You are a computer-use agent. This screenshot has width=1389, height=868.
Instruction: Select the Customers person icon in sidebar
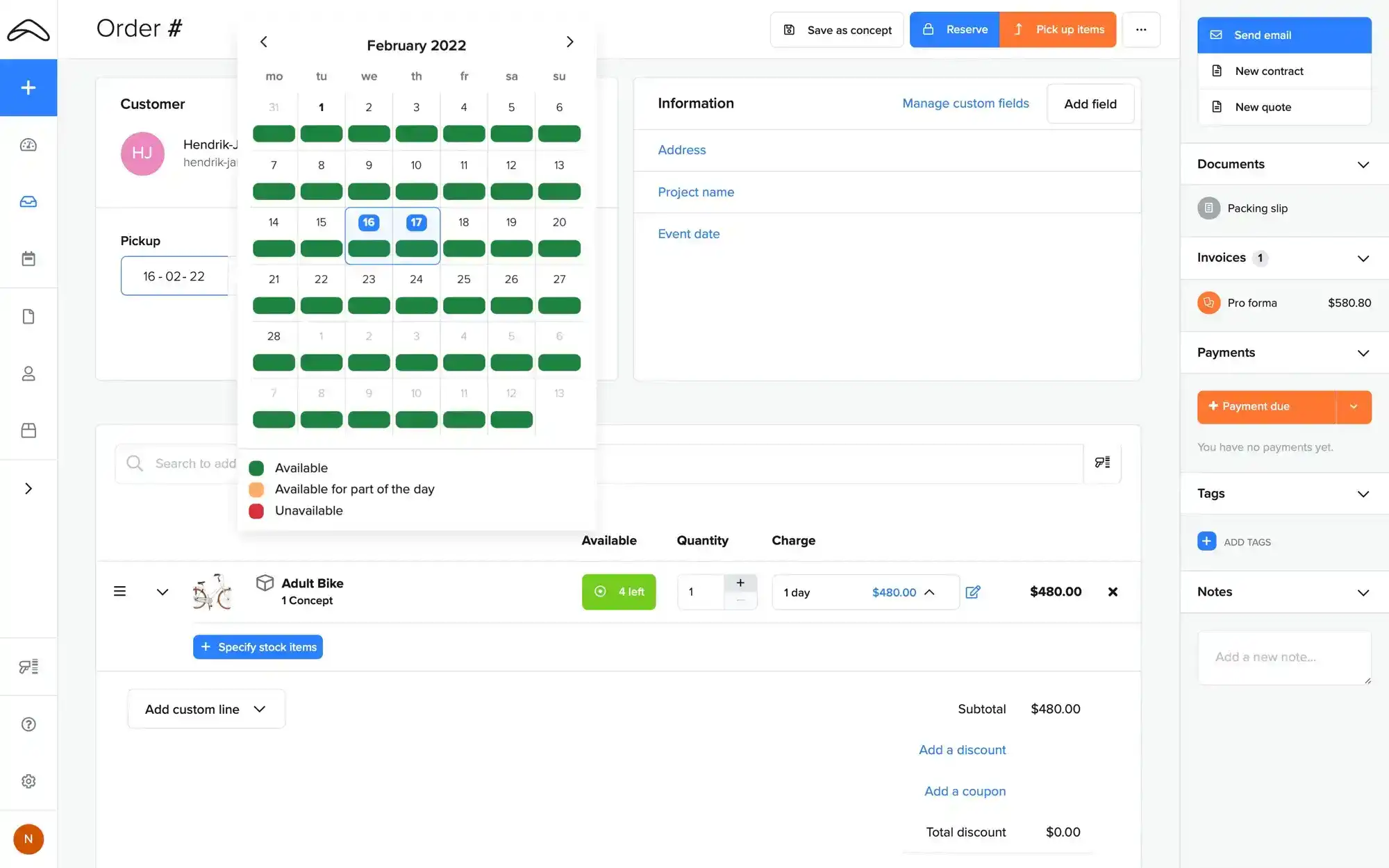click(x=28, y=374)
